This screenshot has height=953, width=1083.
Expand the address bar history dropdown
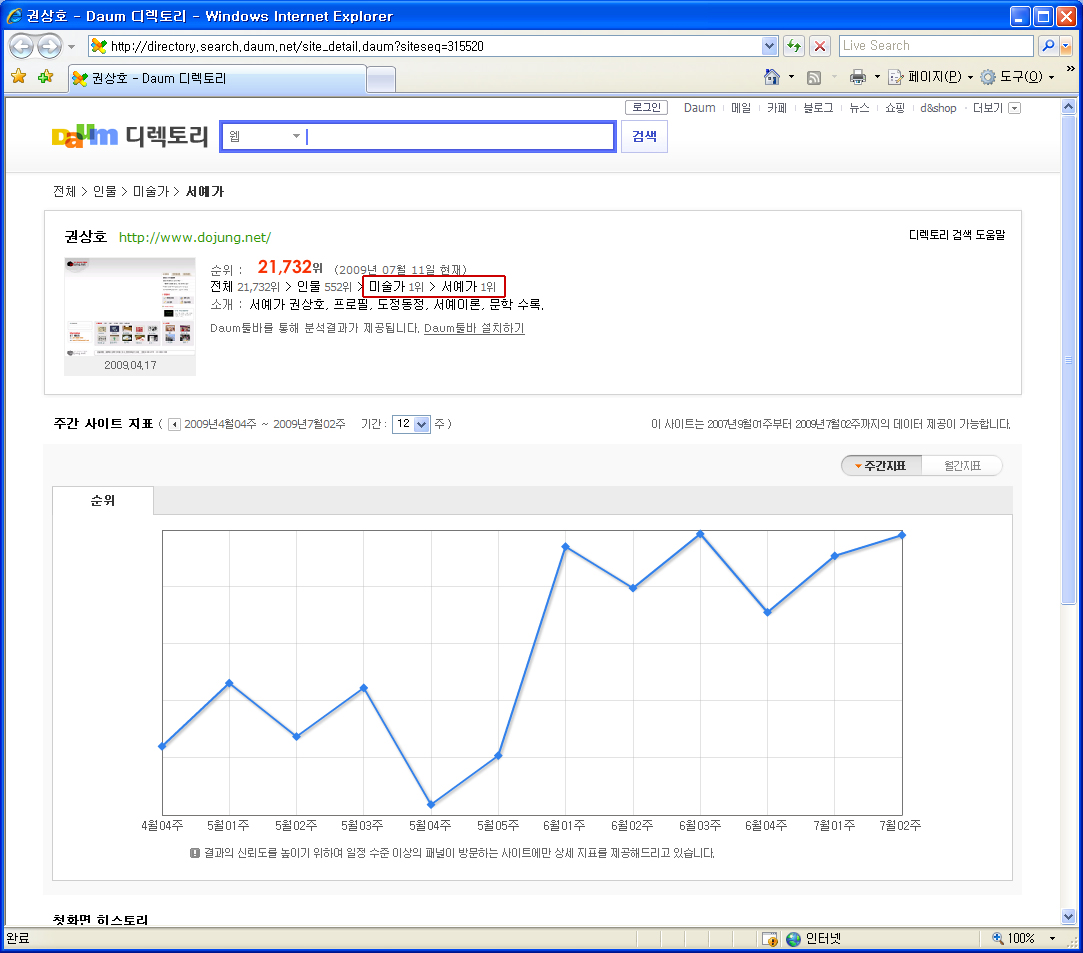coord(769,46)
